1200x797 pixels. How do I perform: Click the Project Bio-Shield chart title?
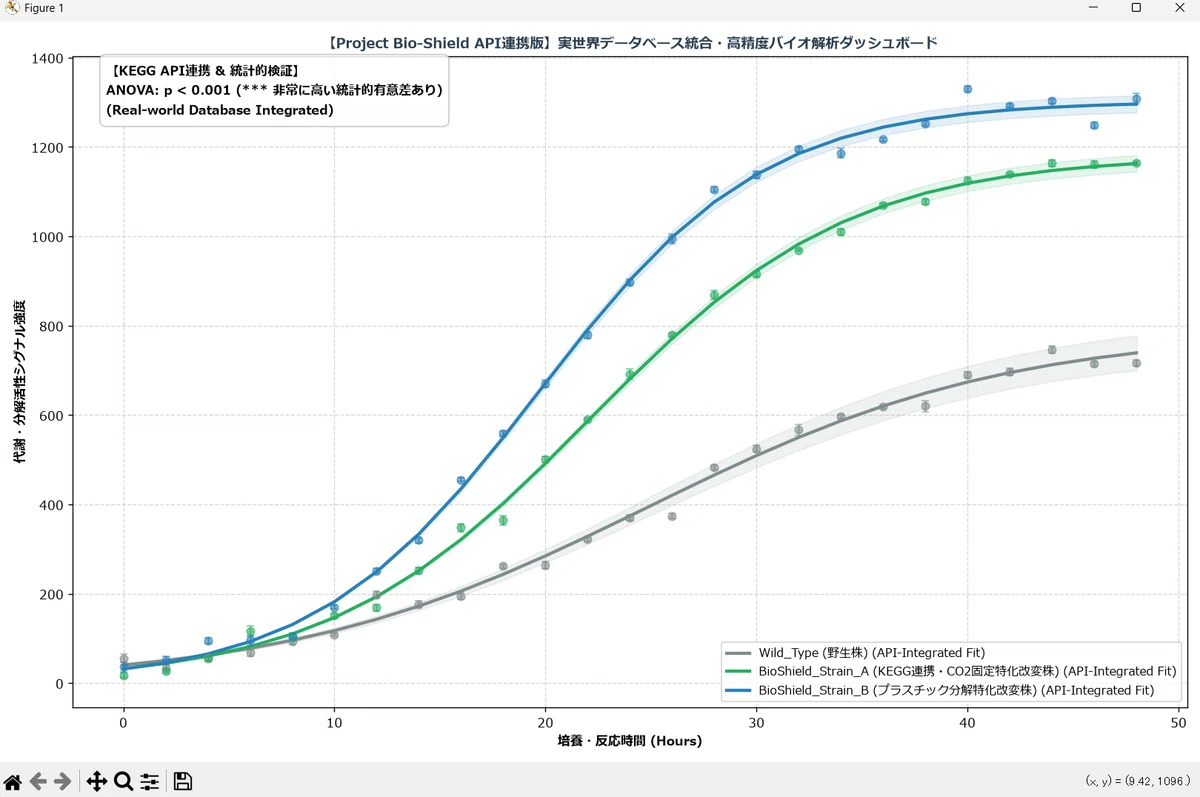tap(632, 43)
